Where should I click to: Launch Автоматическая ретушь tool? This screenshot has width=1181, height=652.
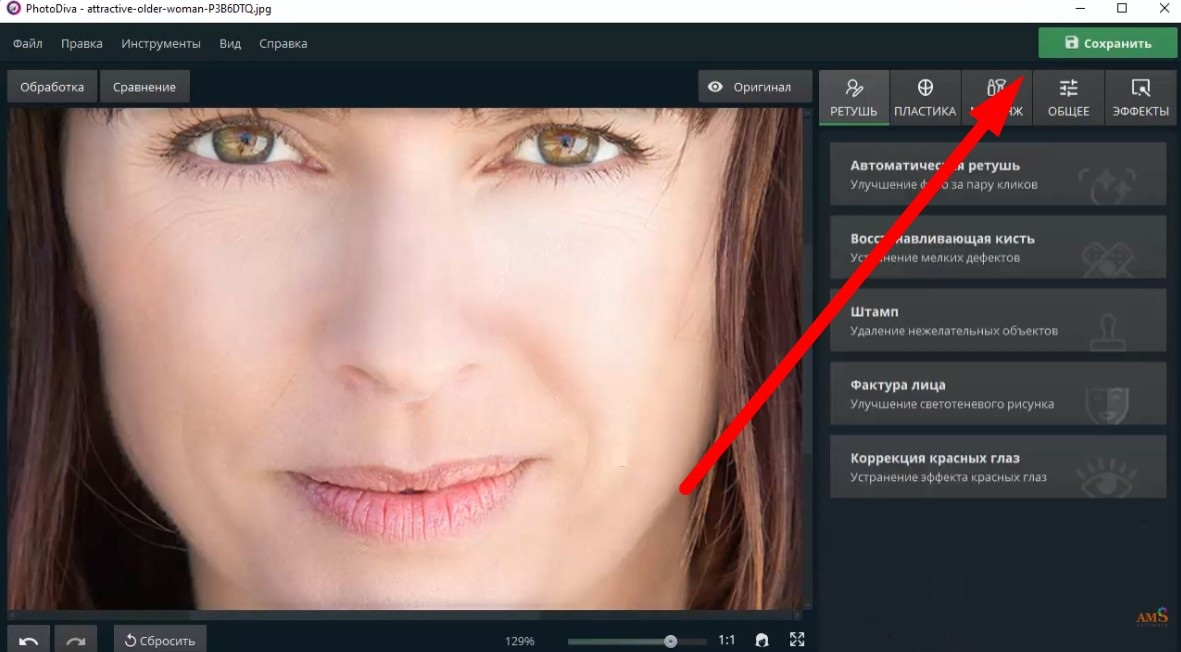pos(998,174)
